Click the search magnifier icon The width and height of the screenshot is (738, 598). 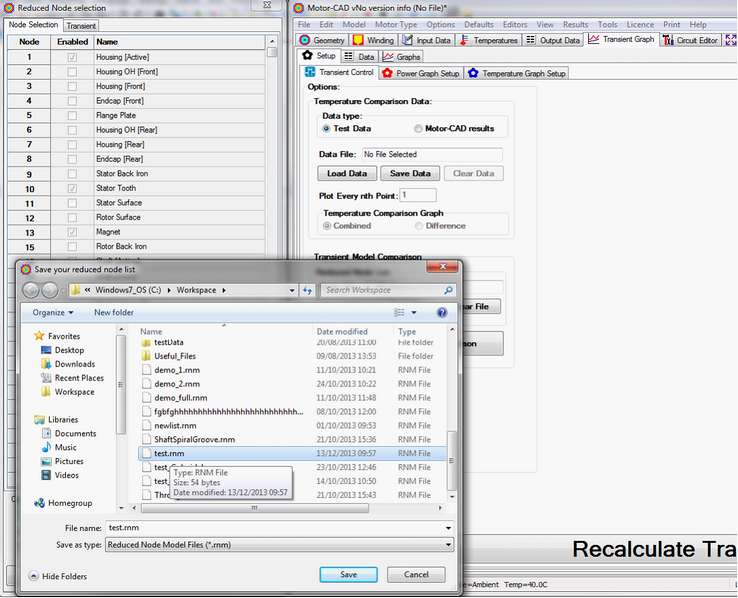(448, 290)
